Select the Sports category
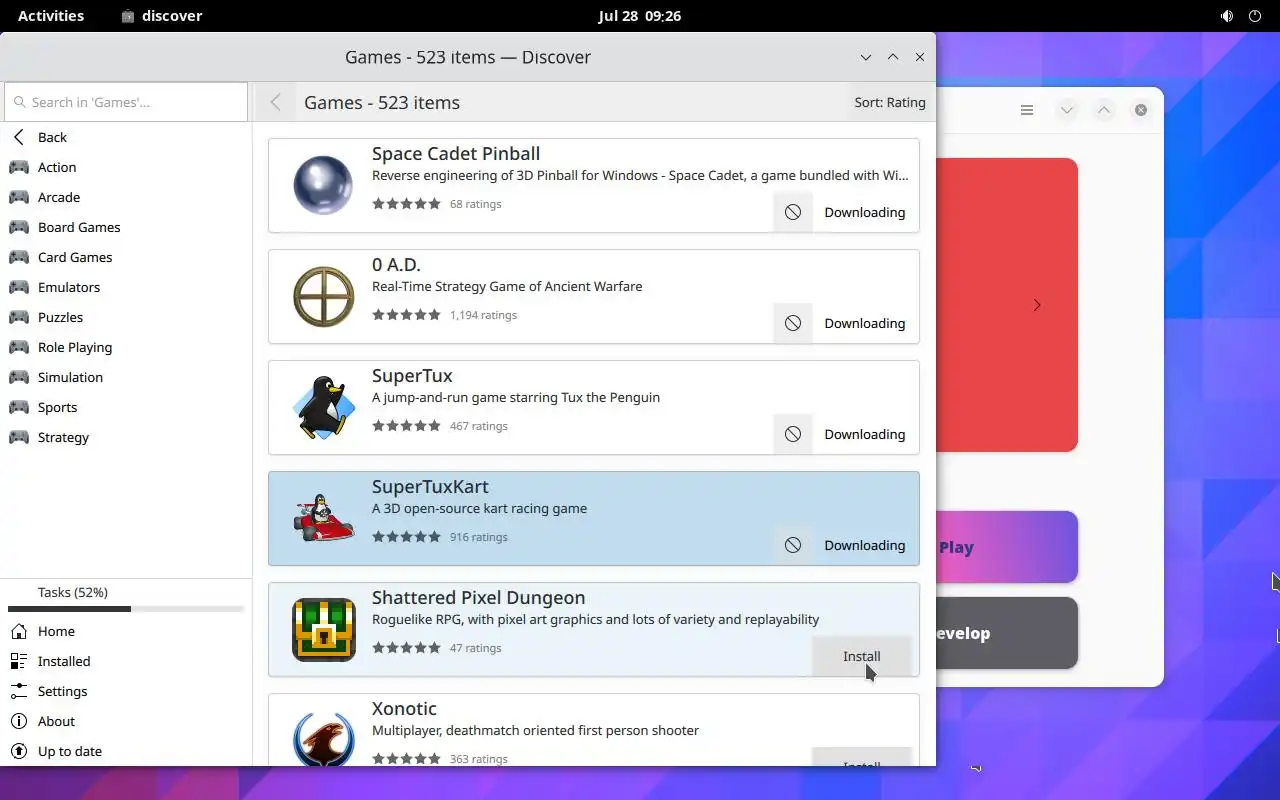The height and width of the screenshot is (800, 1280). [126, 407]
